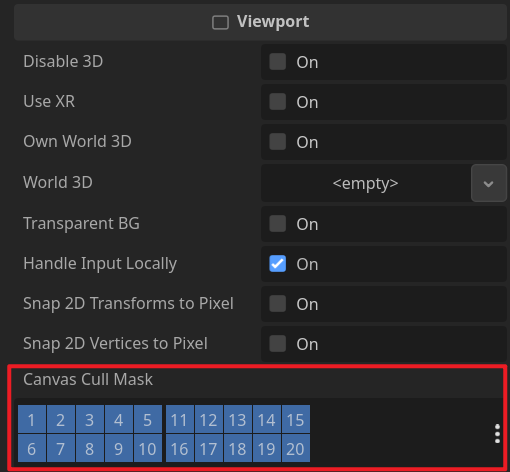Open the Canvas Cull Mask three-dots menu
The image size is (510, 472).
[x=497, y=434]
